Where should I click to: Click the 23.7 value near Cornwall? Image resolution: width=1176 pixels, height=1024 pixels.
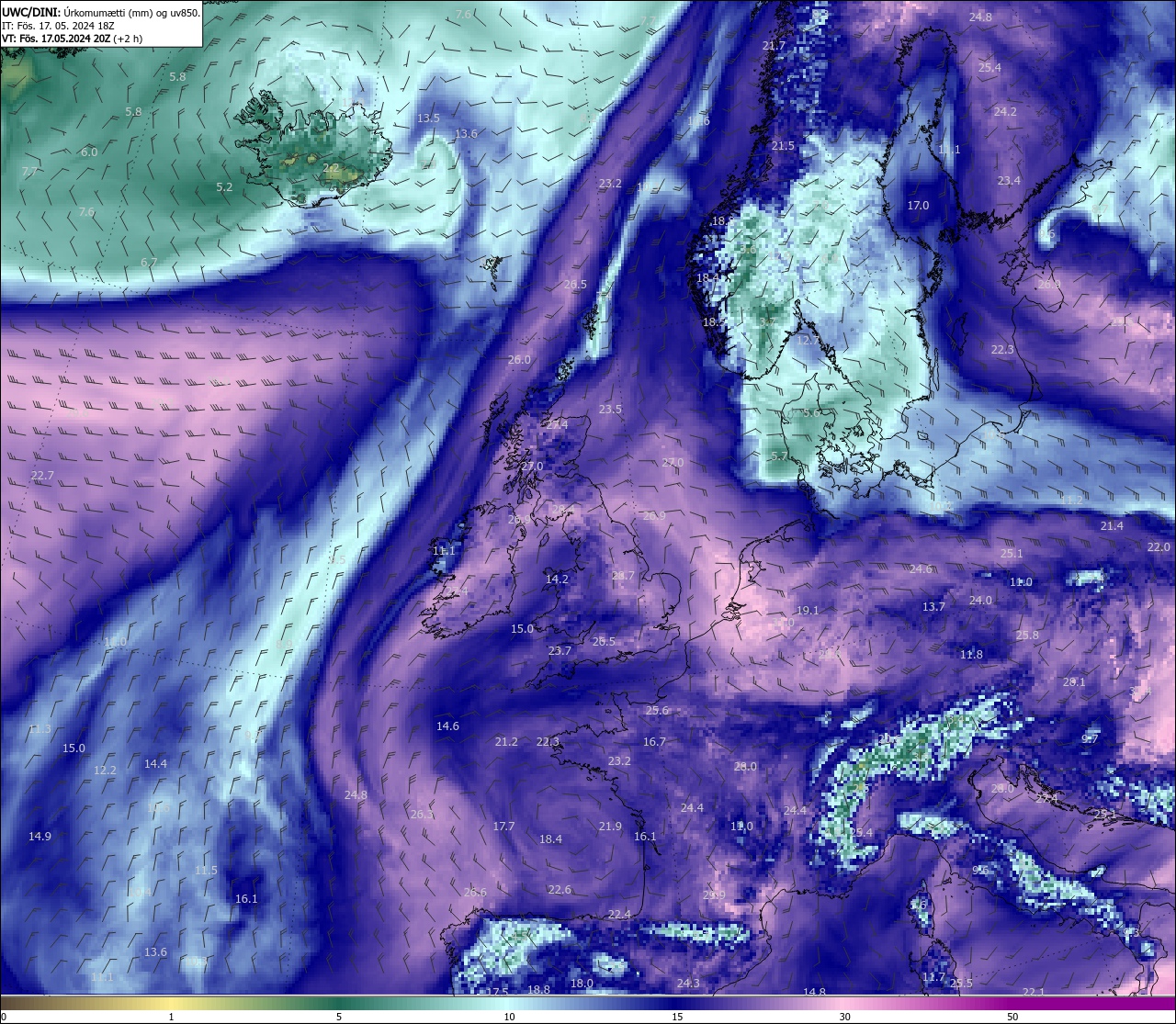pyautogui.click(x=560, y=651)
